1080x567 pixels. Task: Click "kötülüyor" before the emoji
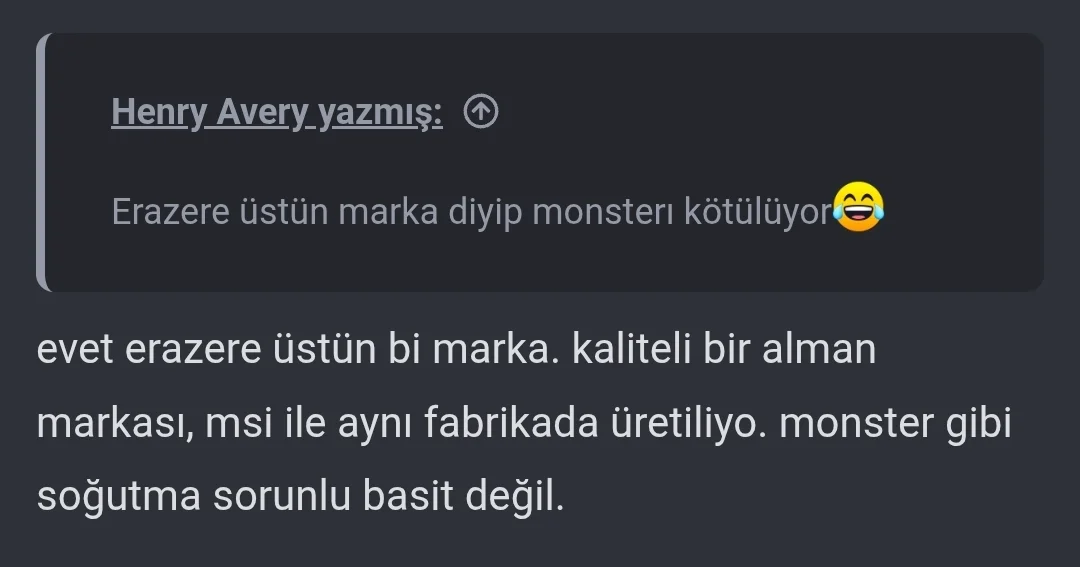point(757,212)
